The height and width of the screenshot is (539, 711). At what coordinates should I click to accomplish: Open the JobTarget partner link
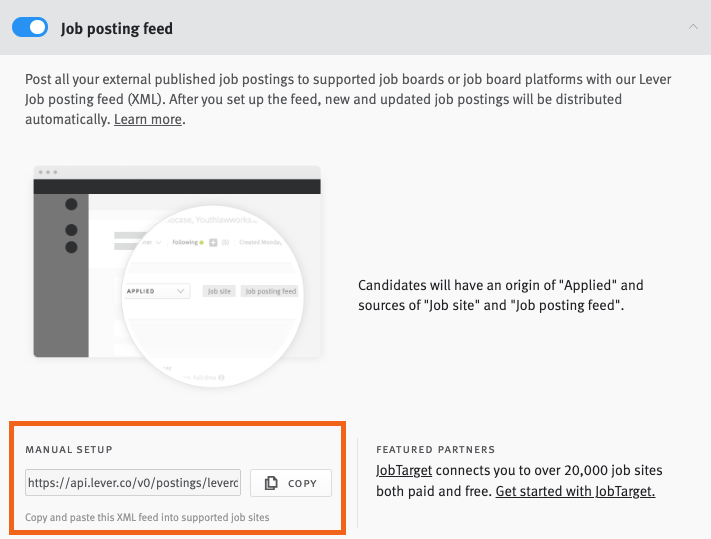click(x=404, y=470)
